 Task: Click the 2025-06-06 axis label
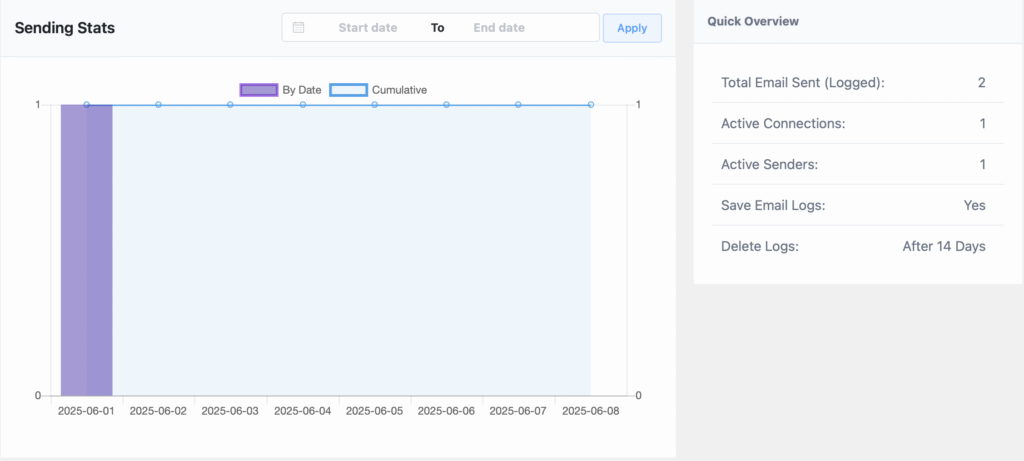pos(446,411)
